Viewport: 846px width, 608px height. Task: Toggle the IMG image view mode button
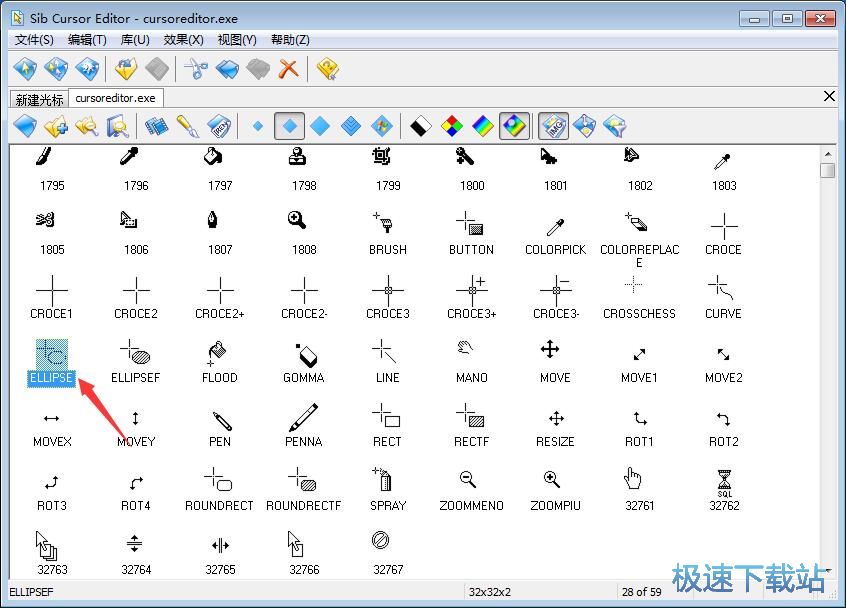coord(553,126)
